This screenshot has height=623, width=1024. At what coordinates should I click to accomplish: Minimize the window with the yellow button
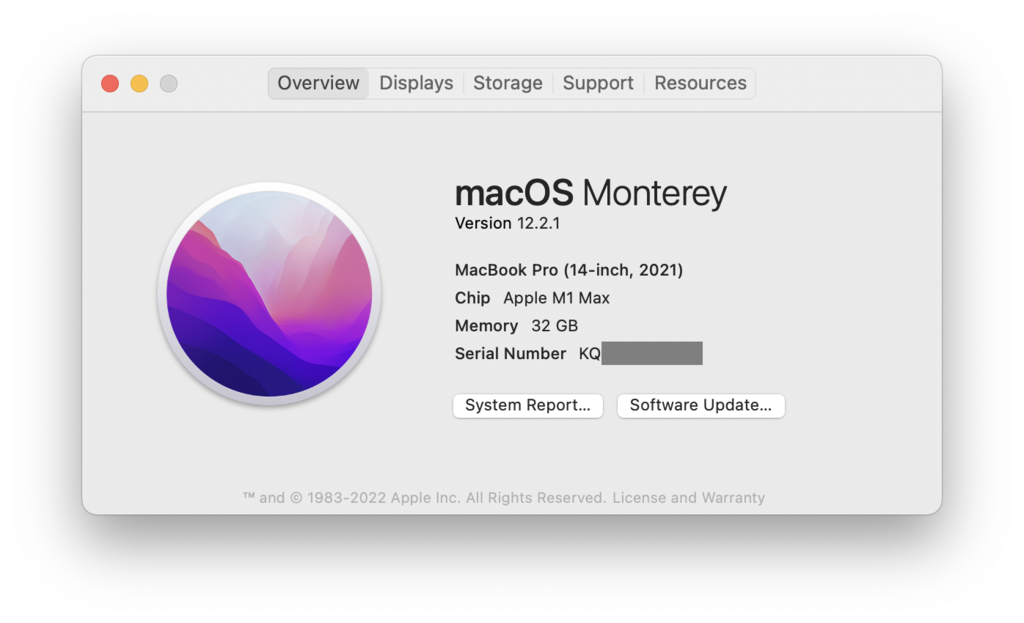pos(139,84)
